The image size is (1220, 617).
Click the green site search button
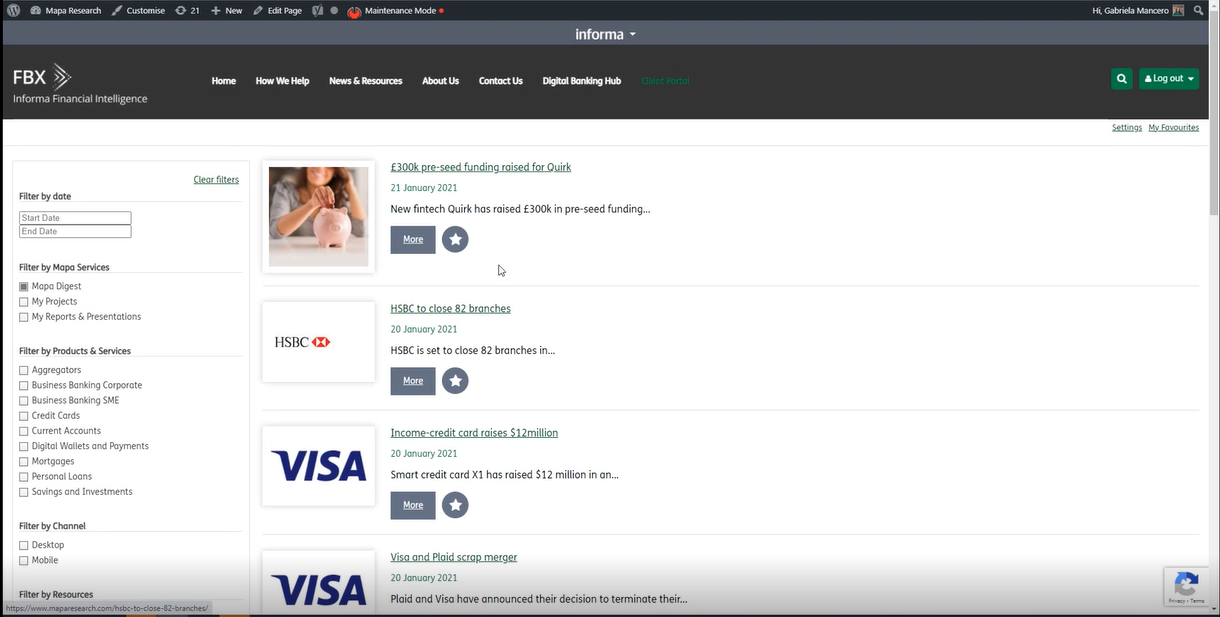tap(1122, 78)
